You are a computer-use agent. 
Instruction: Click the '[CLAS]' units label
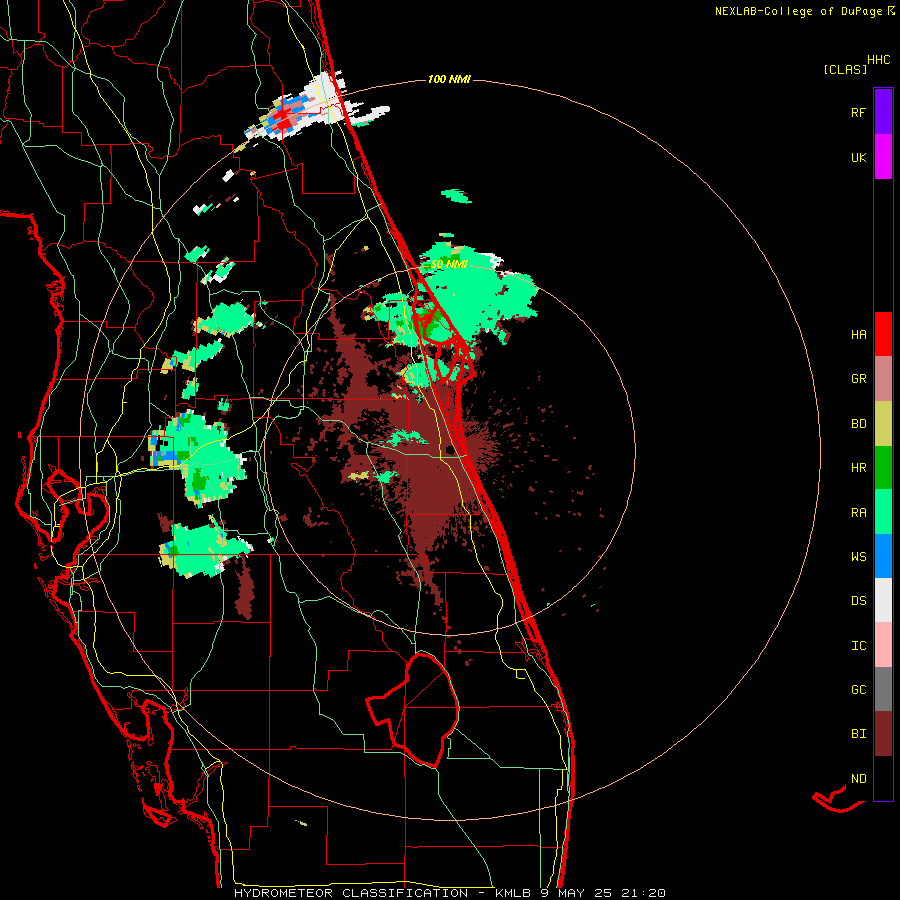coord(845,70)
